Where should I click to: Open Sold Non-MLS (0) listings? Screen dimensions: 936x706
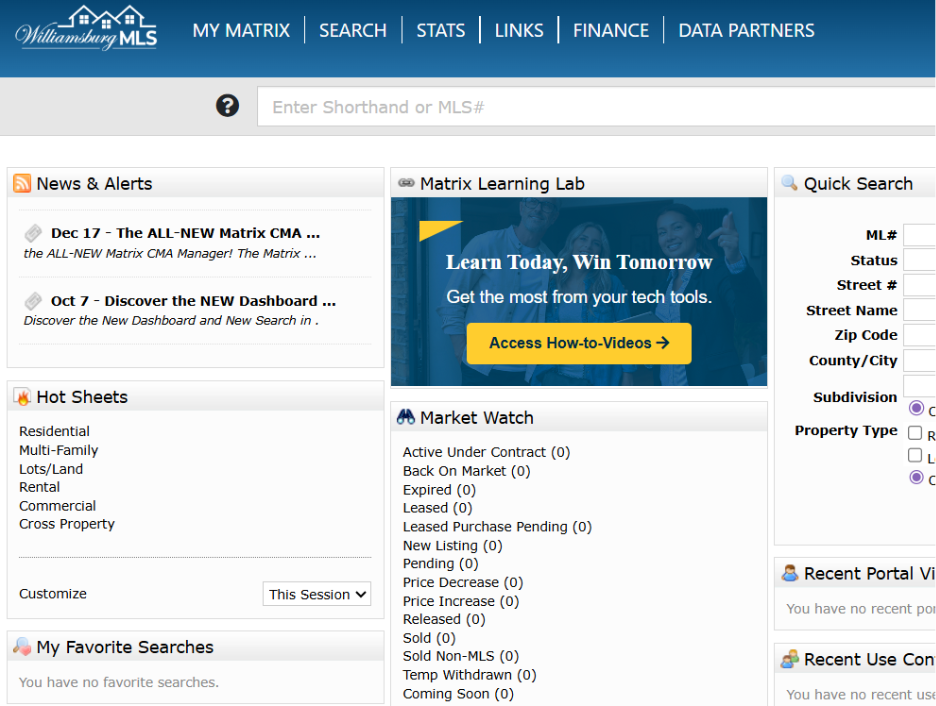461,656
